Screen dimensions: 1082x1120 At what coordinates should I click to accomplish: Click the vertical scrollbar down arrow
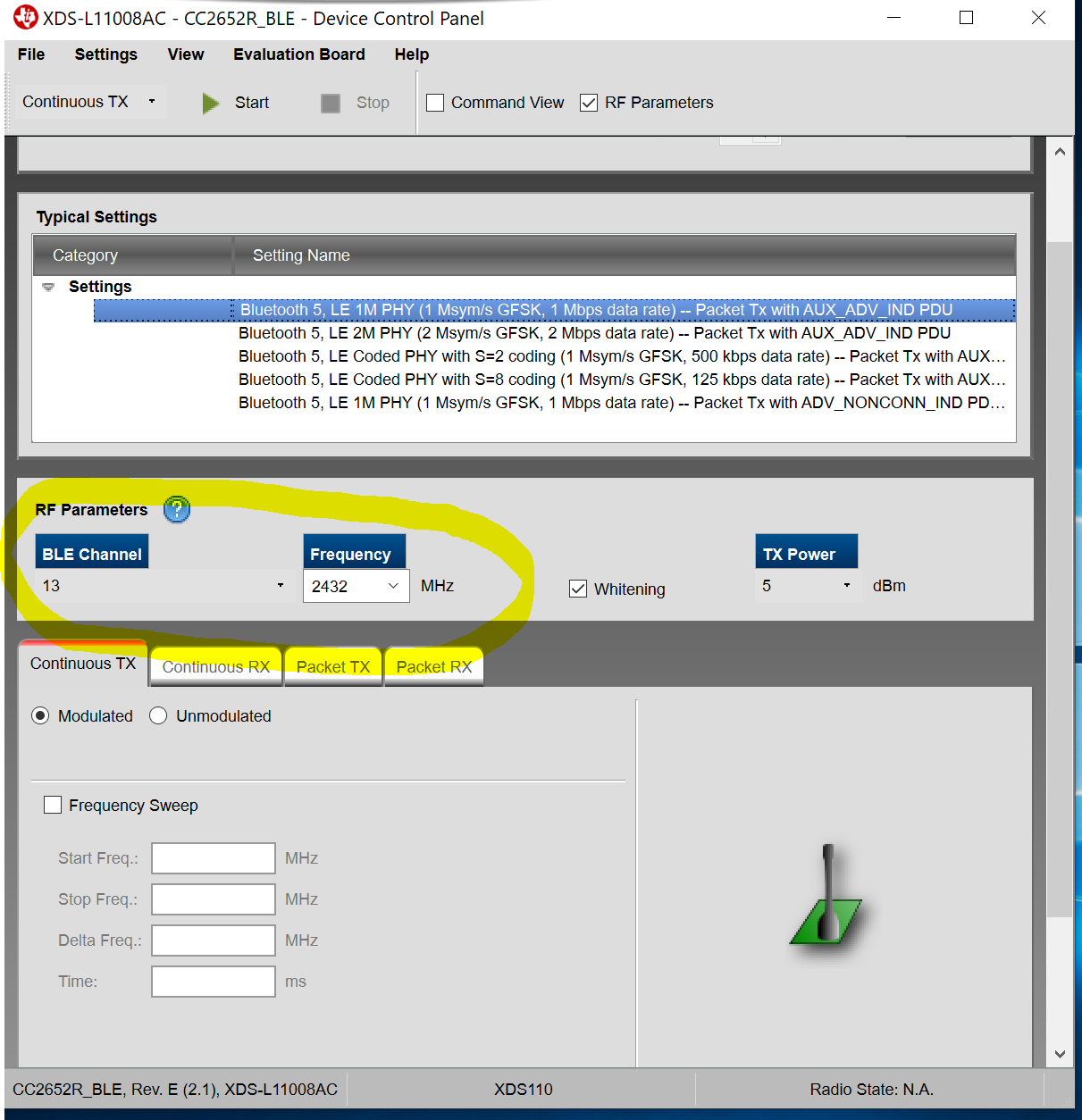(1060, 1054)
